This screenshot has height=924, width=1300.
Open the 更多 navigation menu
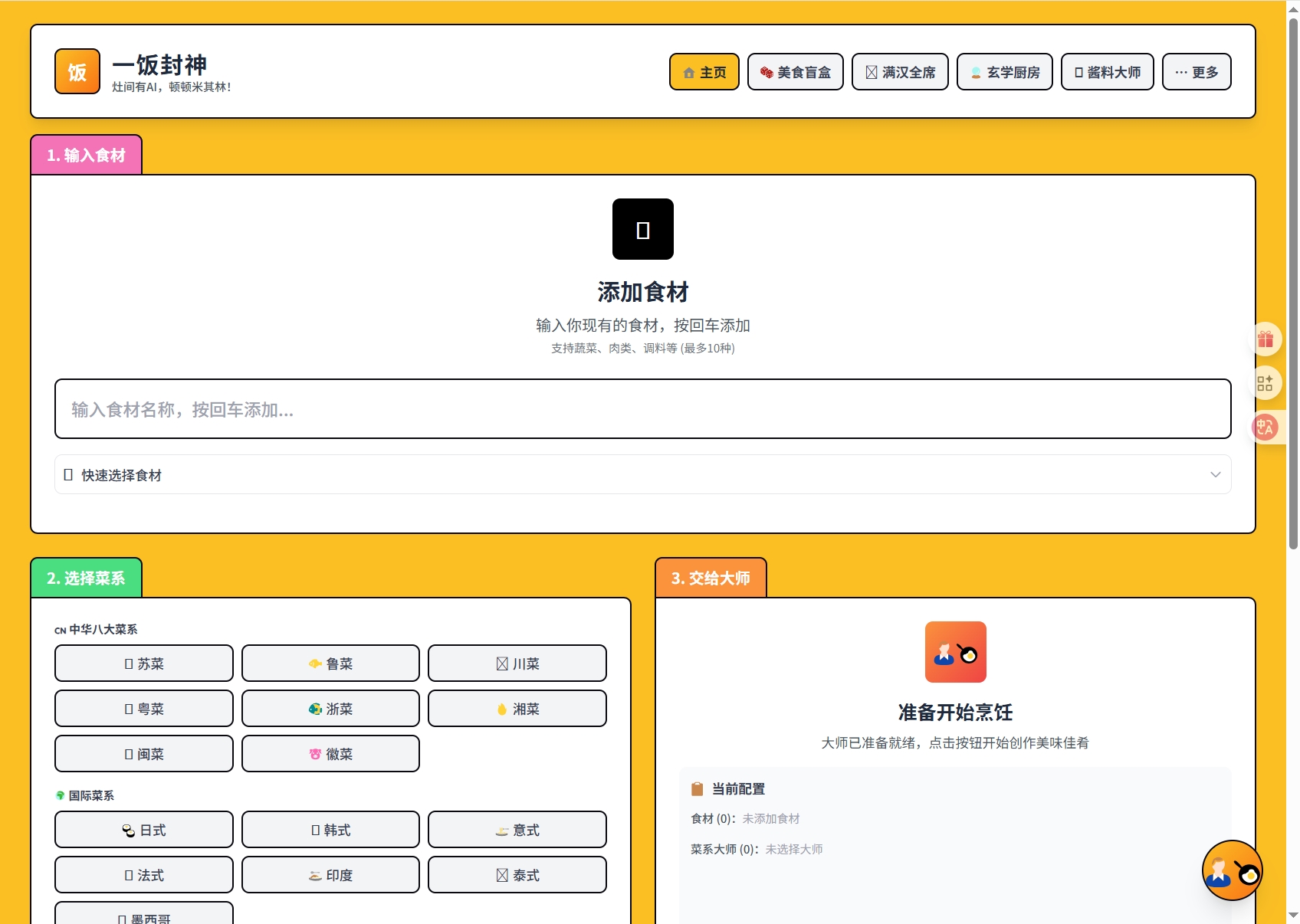click(1196, 72)
